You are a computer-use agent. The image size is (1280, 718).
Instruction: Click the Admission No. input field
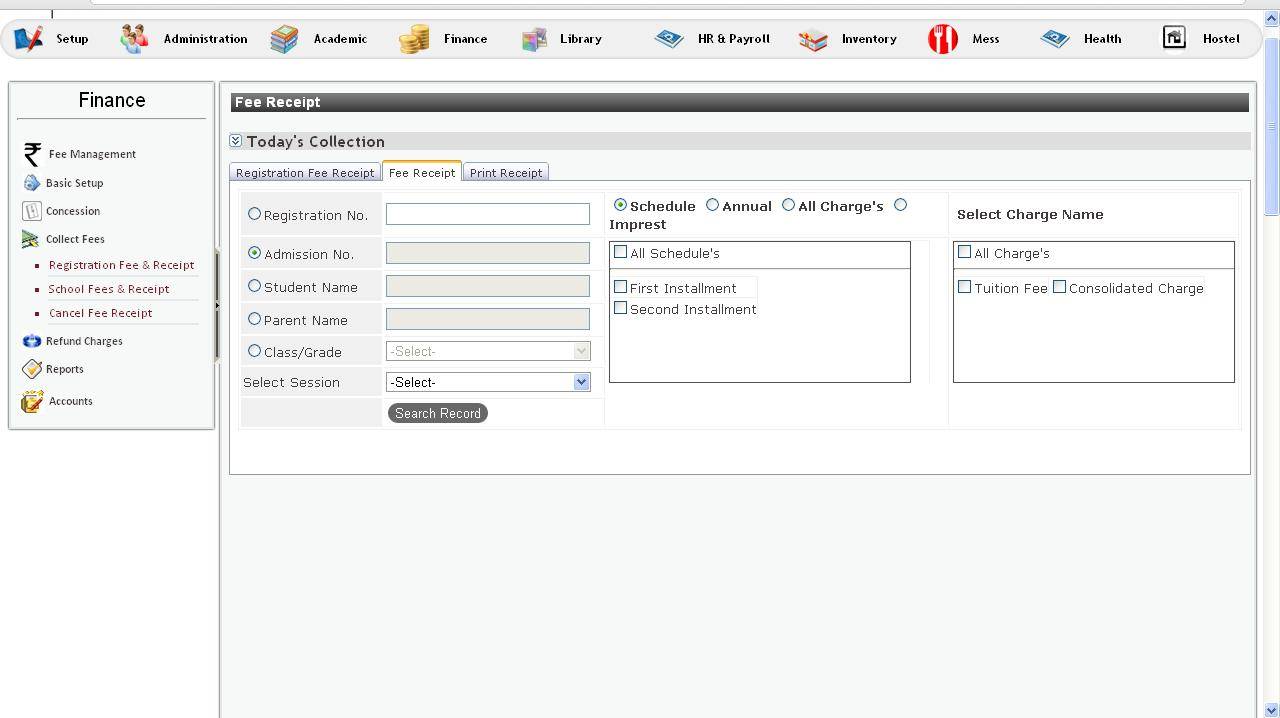point(488,253)
